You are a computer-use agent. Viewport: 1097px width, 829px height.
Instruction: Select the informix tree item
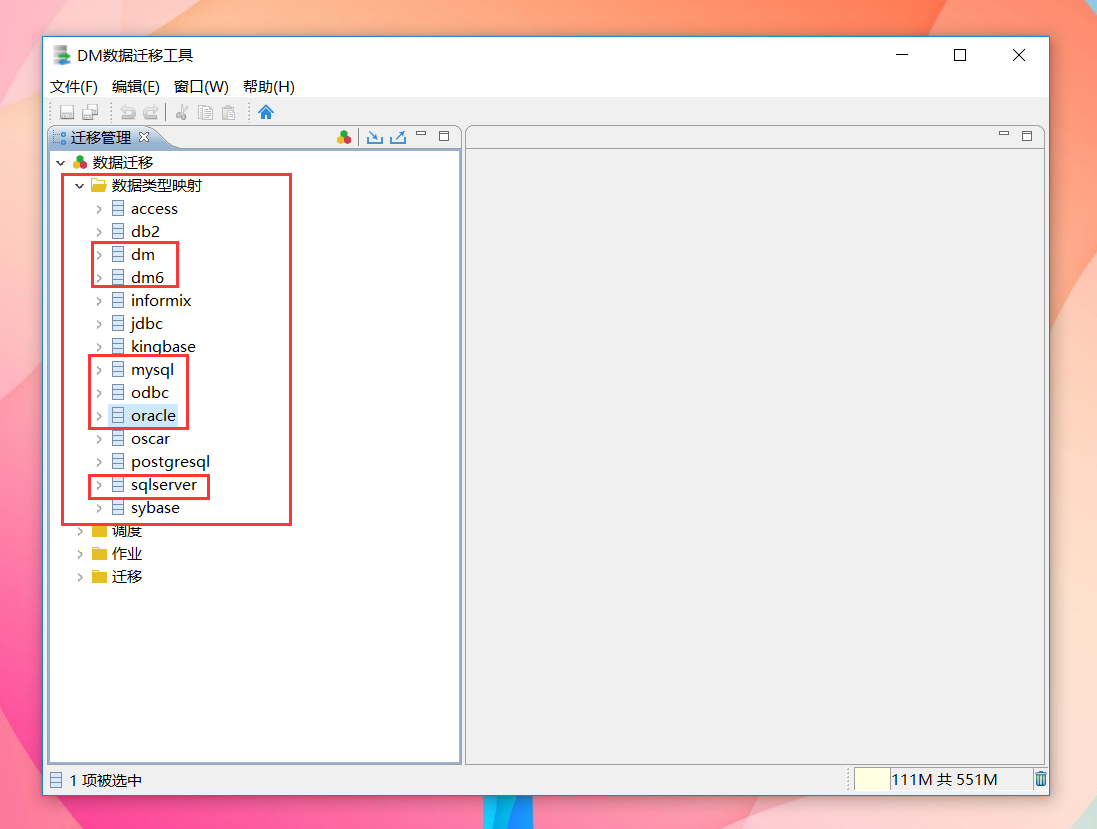tap(161, 301)
